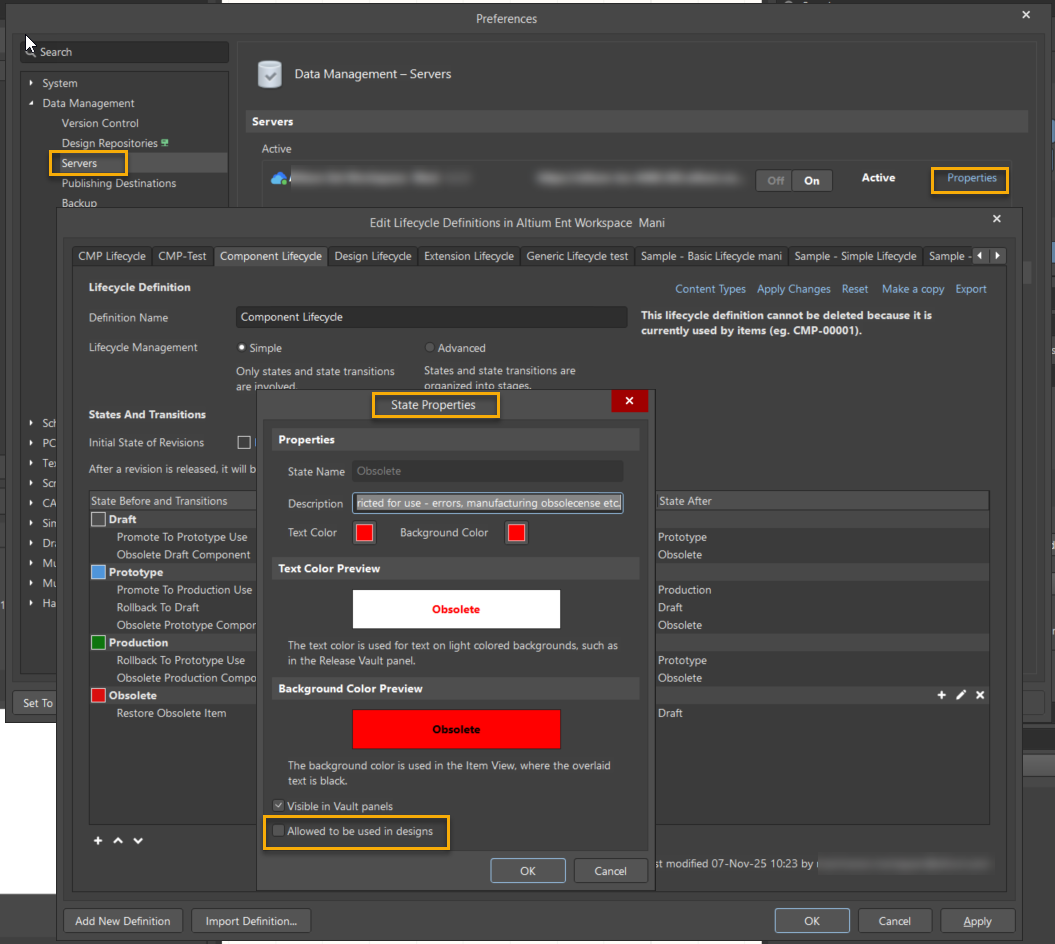Open the Text Color swatch picker

click(364, 533)
